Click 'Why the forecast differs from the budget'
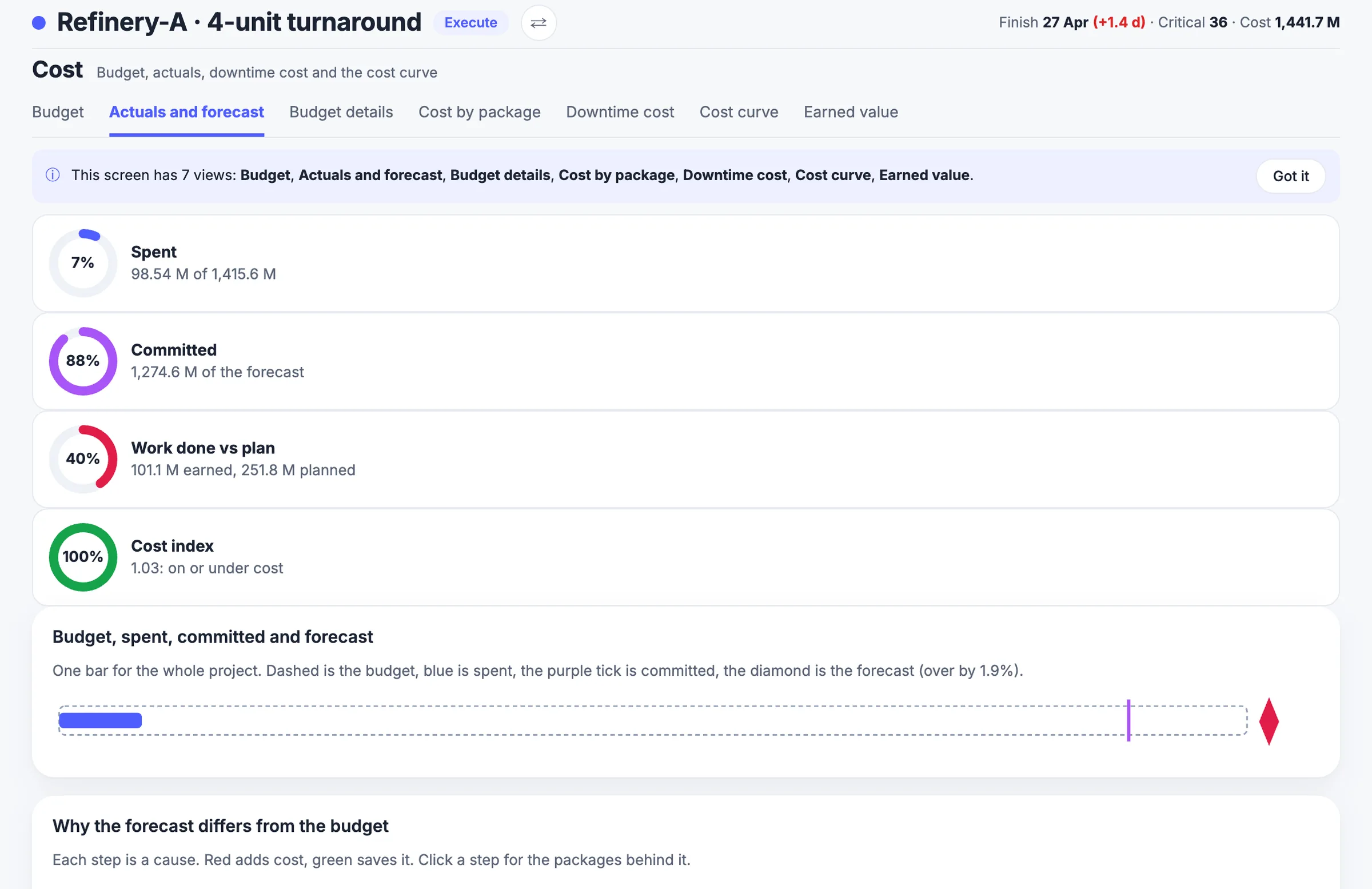The image size is (1372, 889). (220, 826)
